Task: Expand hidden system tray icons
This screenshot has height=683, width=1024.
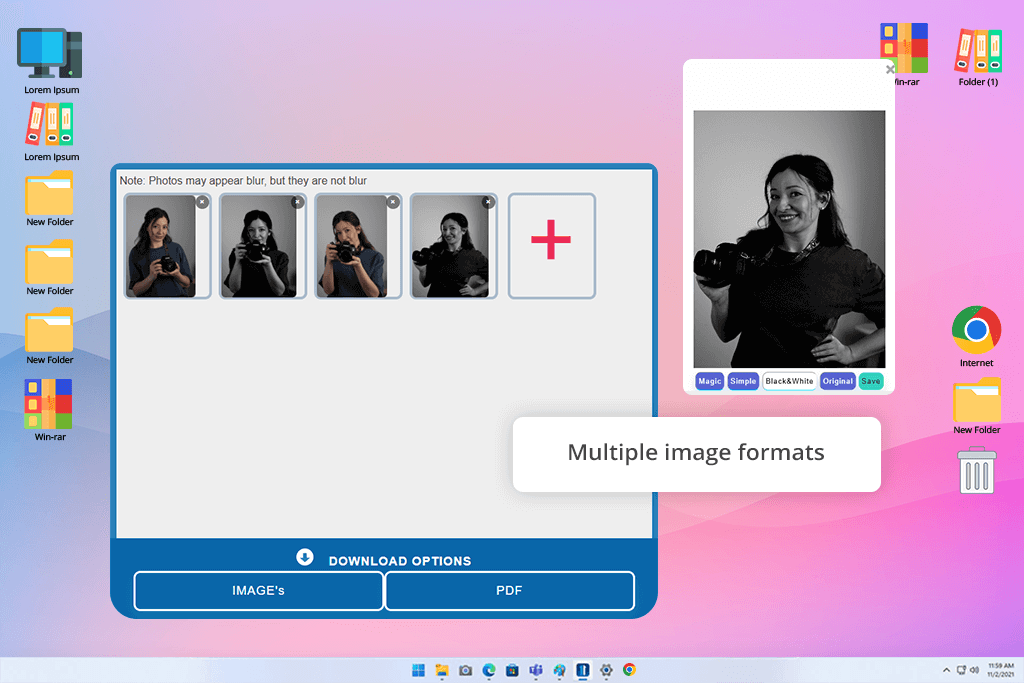Action: point(946,670)
